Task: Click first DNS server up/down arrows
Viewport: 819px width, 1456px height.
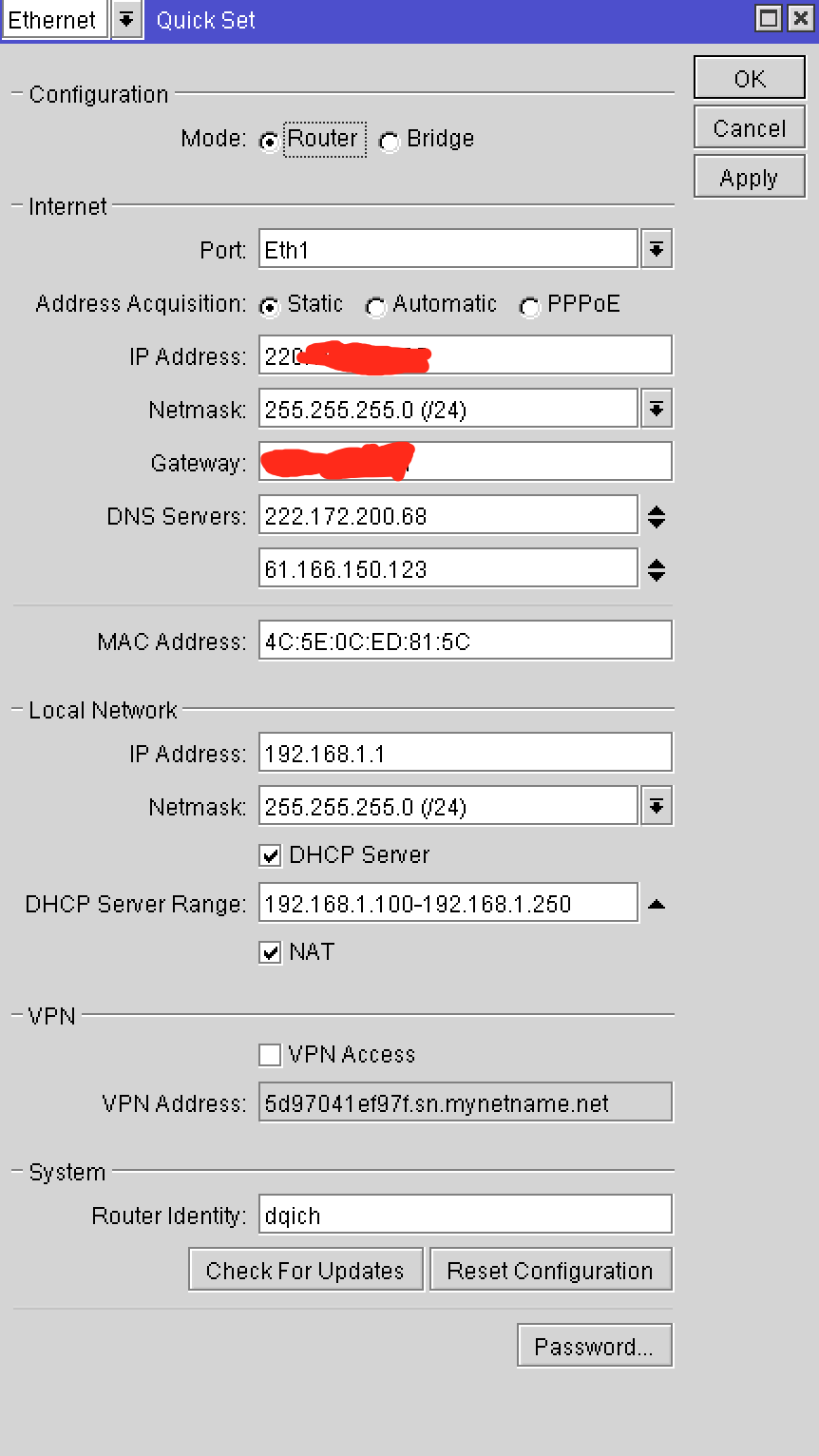Action: point(657,516)
